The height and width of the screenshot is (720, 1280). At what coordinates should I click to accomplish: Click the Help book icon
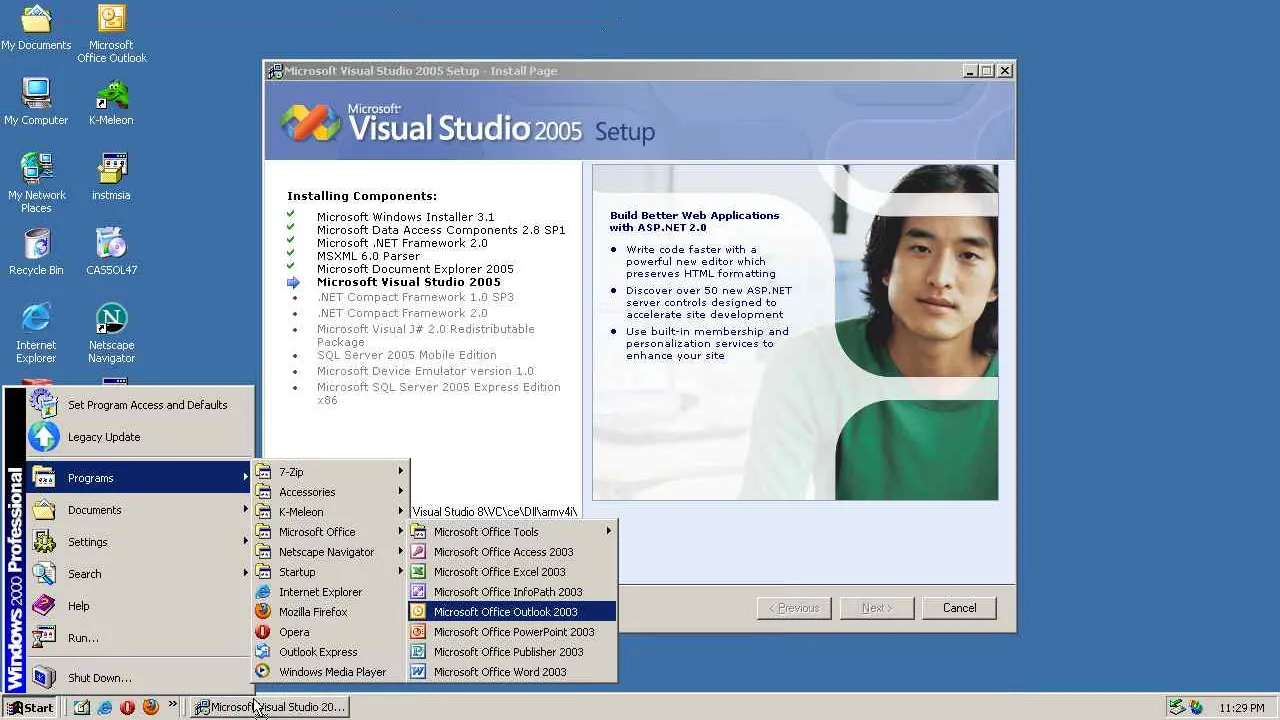(43, 605)
